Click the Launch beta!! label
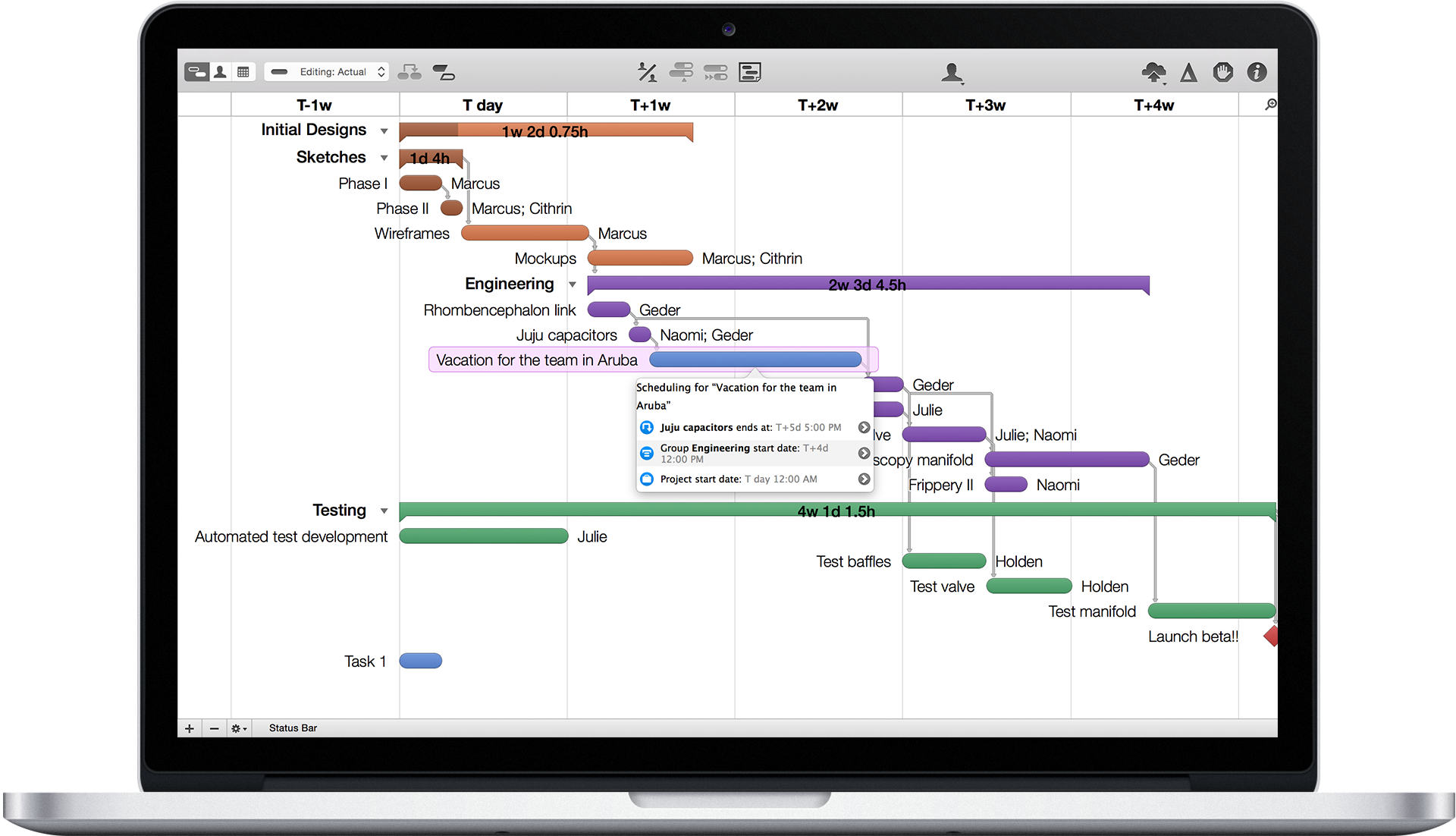Image resolution: width=1456 pixels, height=836 pixels. point(1194,637)
